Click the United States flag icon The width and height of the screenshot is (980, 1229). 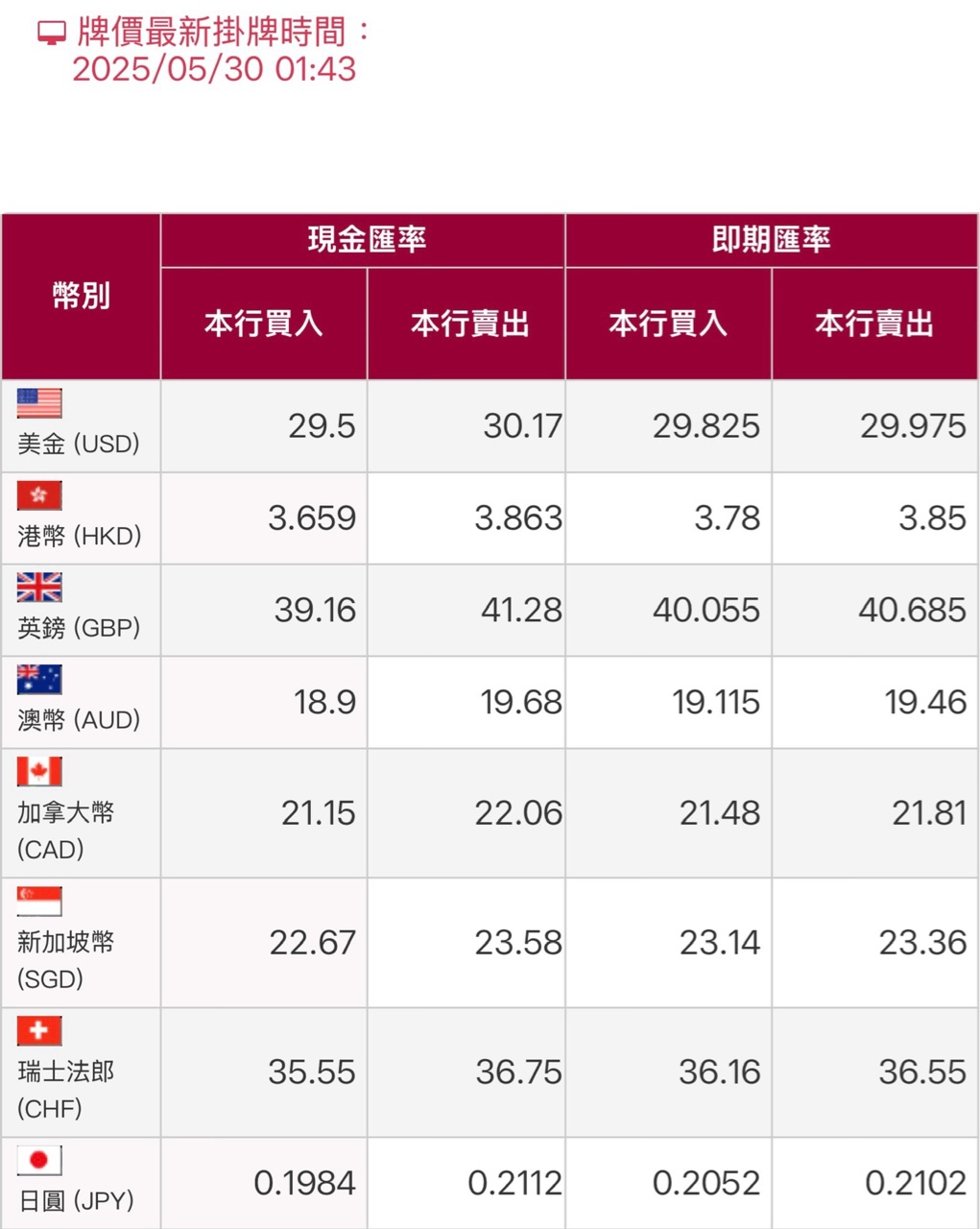click(39, 403)
